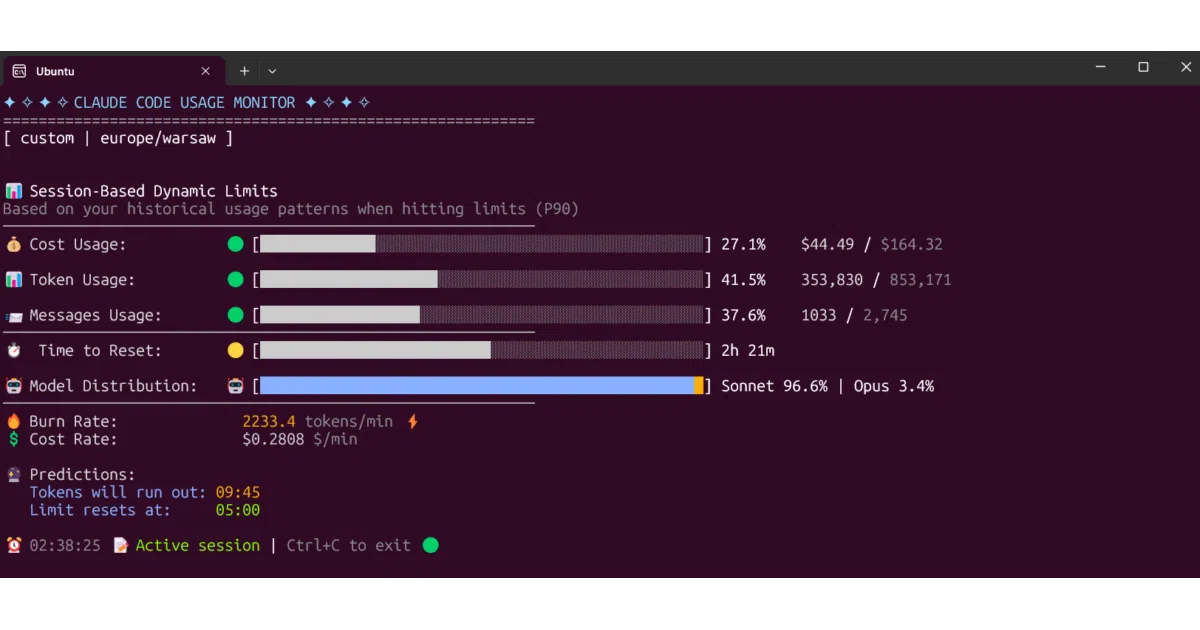Click the green dot after Ctrl+C to exit
Viewport: 1200px width, 630px height.
tap(431, 545)
